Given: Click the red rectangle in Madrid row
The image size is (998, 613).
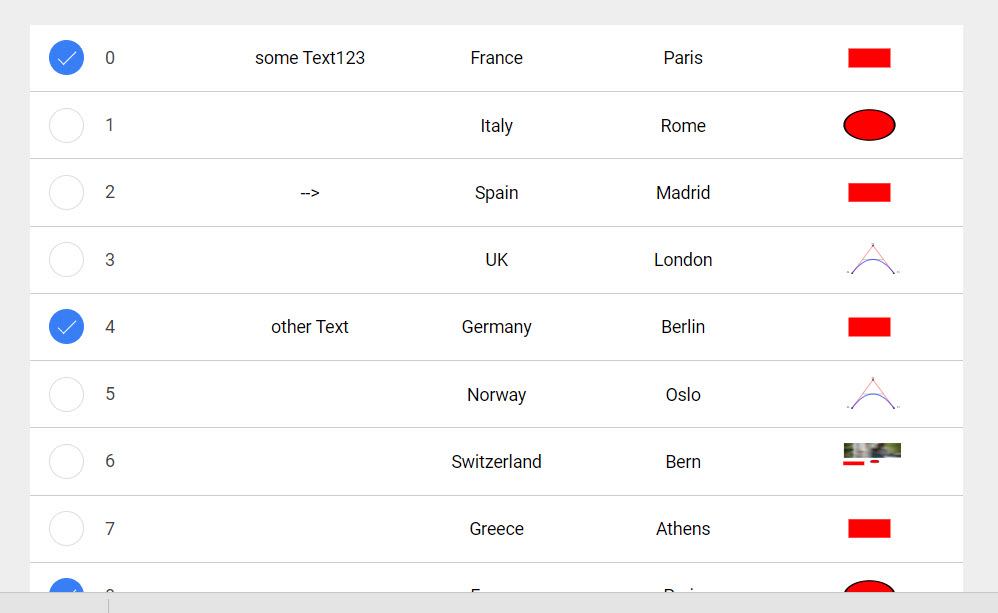Looking at the screenshot, I should pyautogui.click(x=869, y=192).
